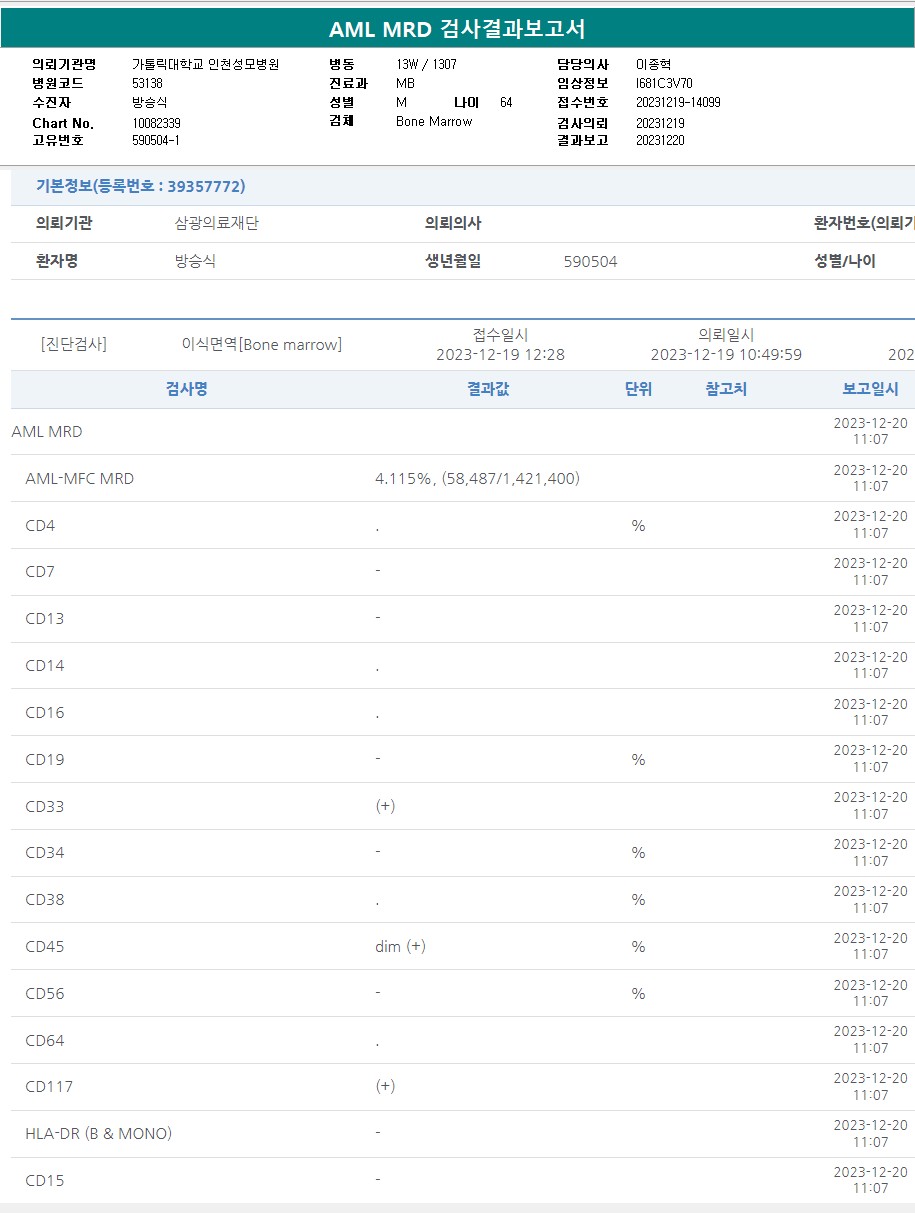Click the CD7 row label

40,573
